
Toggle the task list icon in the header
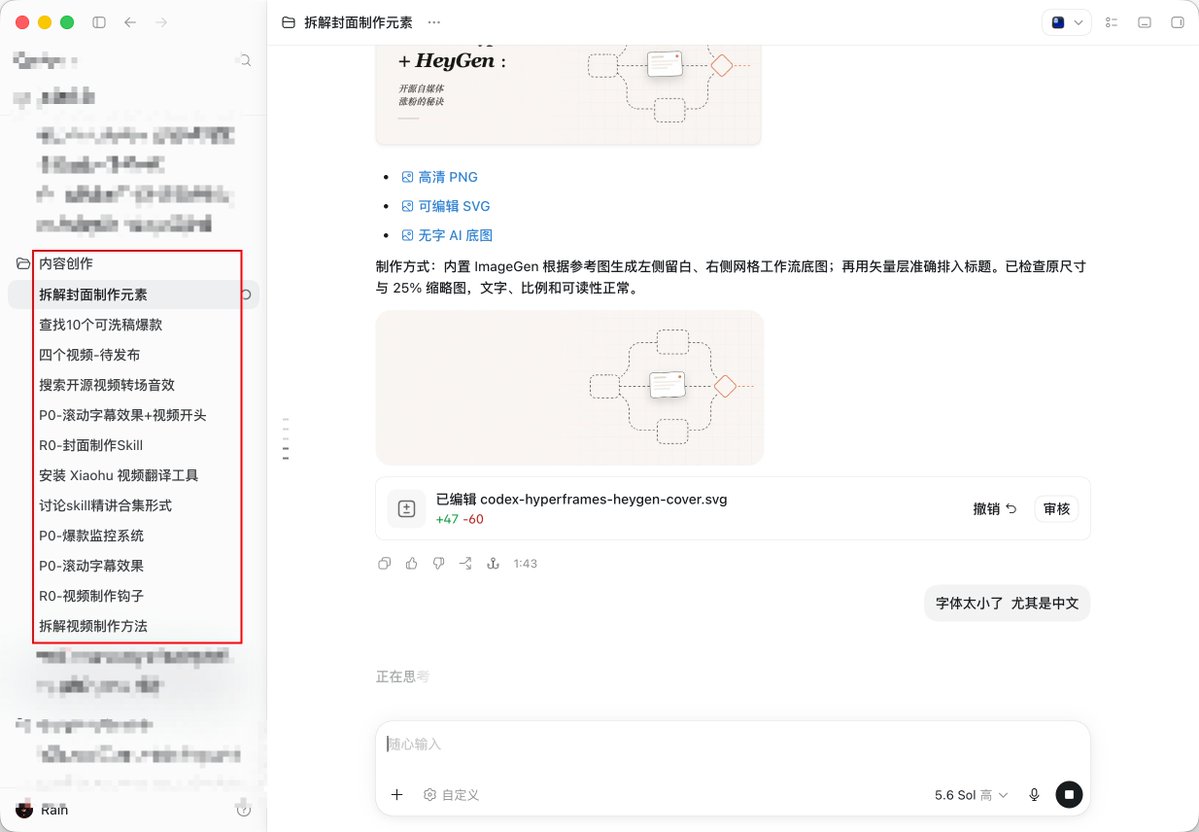point(1112,22)
